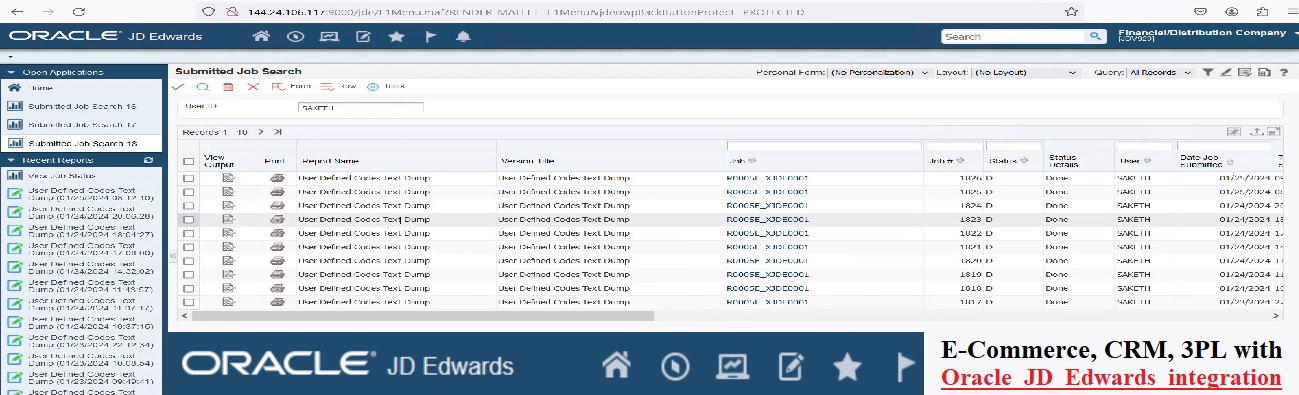1299x395 pixels.
Task: Print job 1824 row printer icon
Action: pyautogui.click(x=277, y=205)
